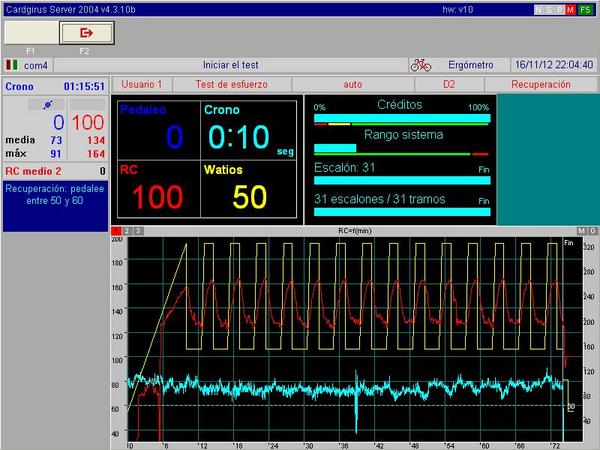Image resolution: width=600 pixels, height=450 pixels.
Task: Select graph view 2 tab
Action: [127, 231]
